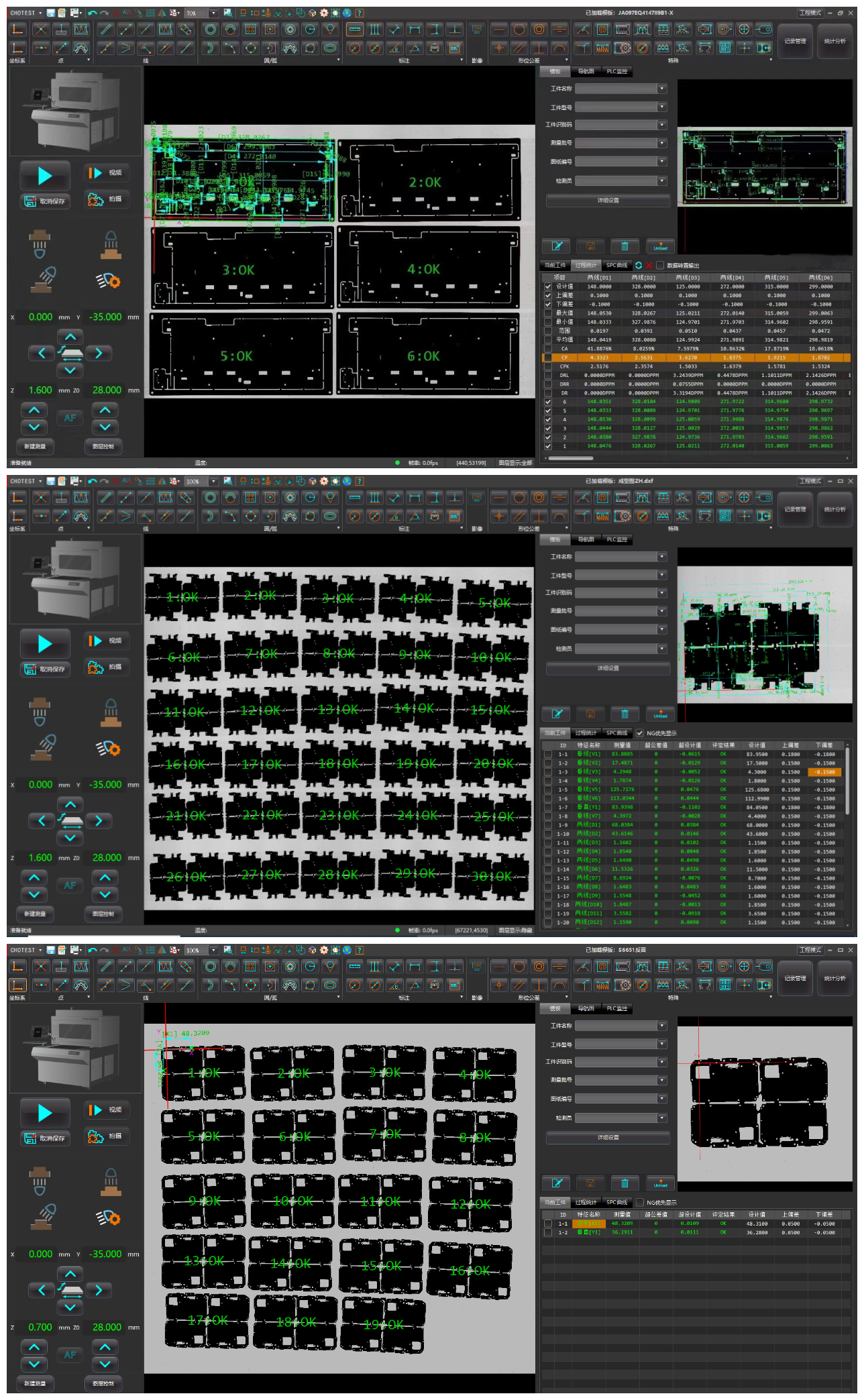Image resolution: width=864 pixels, height=1400 pixels.
Task: Toggle 数据转置输出 checkbox in top window
Action: [660, 266]
